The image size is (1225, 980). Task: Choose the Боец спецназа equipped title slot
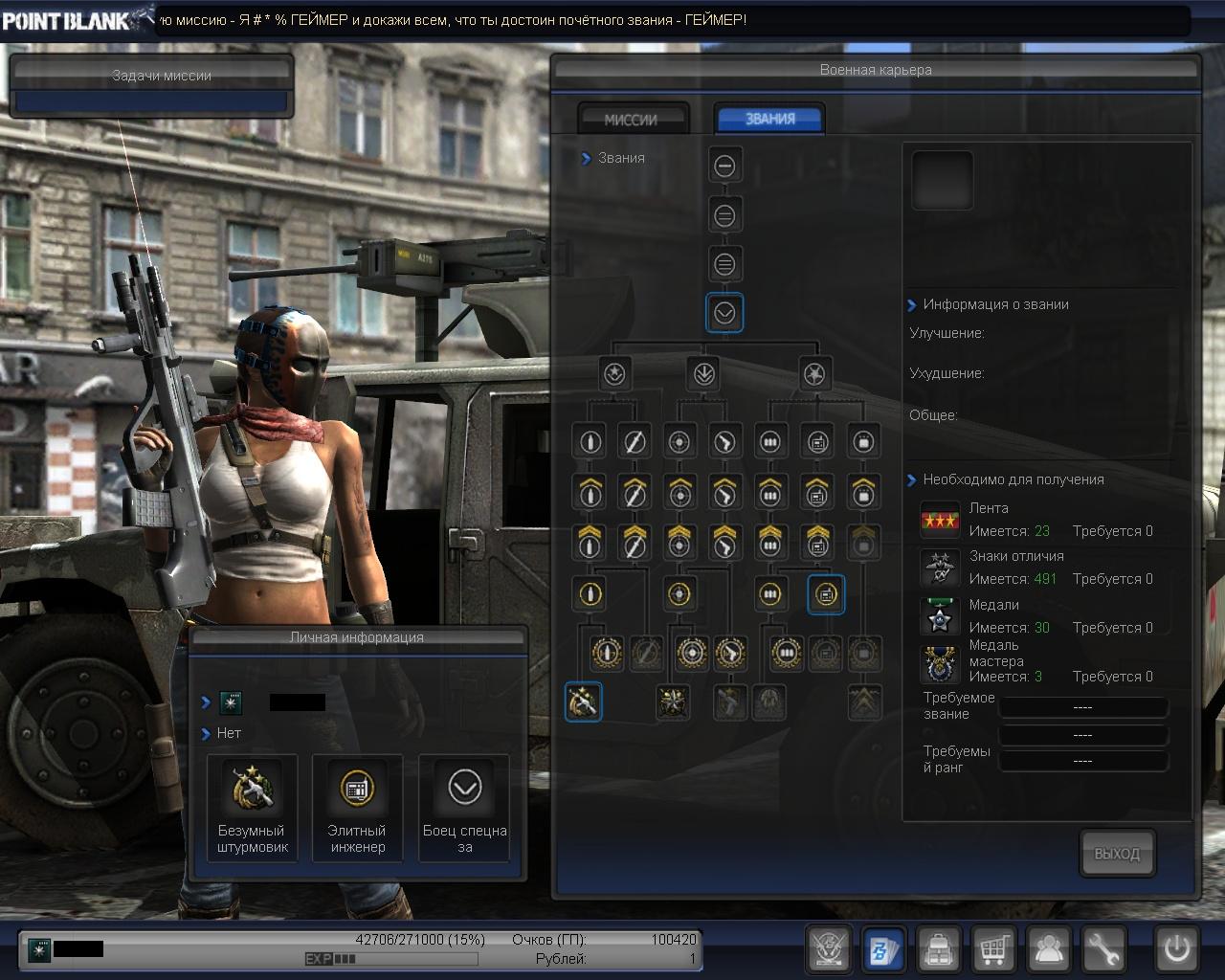click(x=464, y=807)
